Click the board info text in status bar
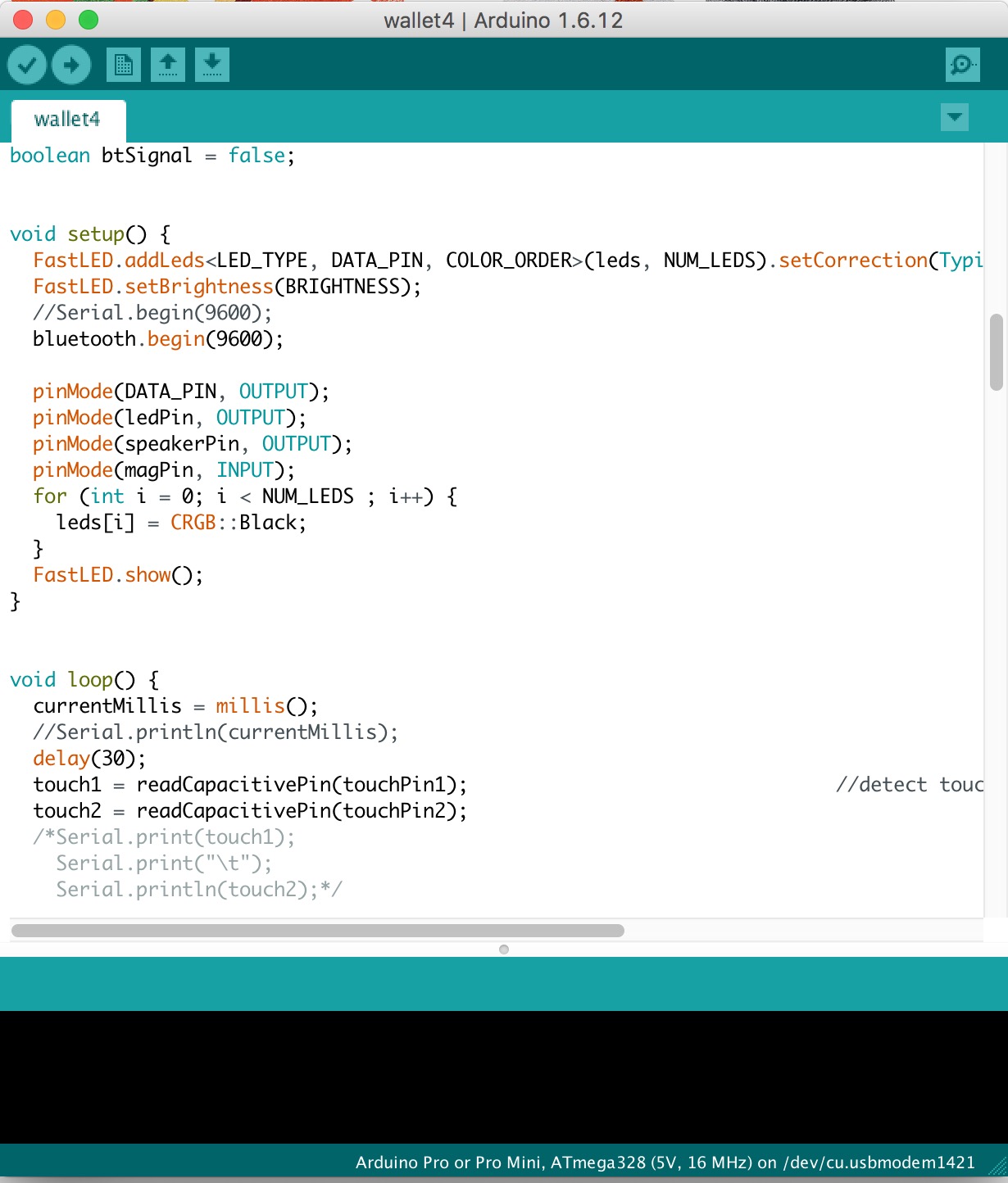The height and width of the screenshot is (1183, 1008). [x=665, y=1163]
